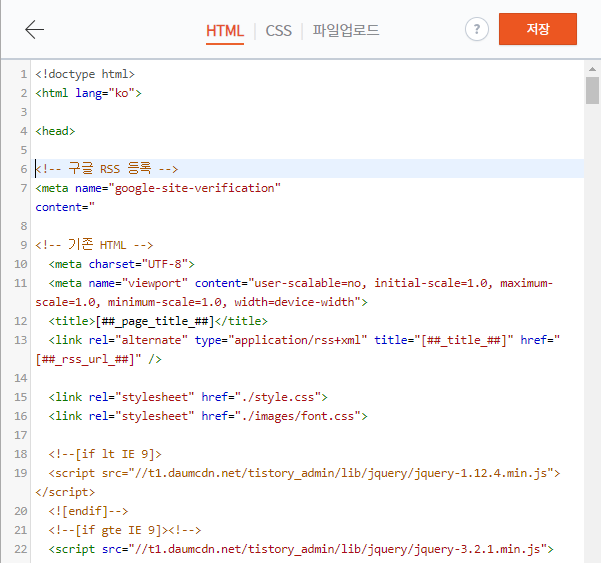Click the <!--[if lt IE 9]> line
Screen dimensions: 601x563
point(105,454)
